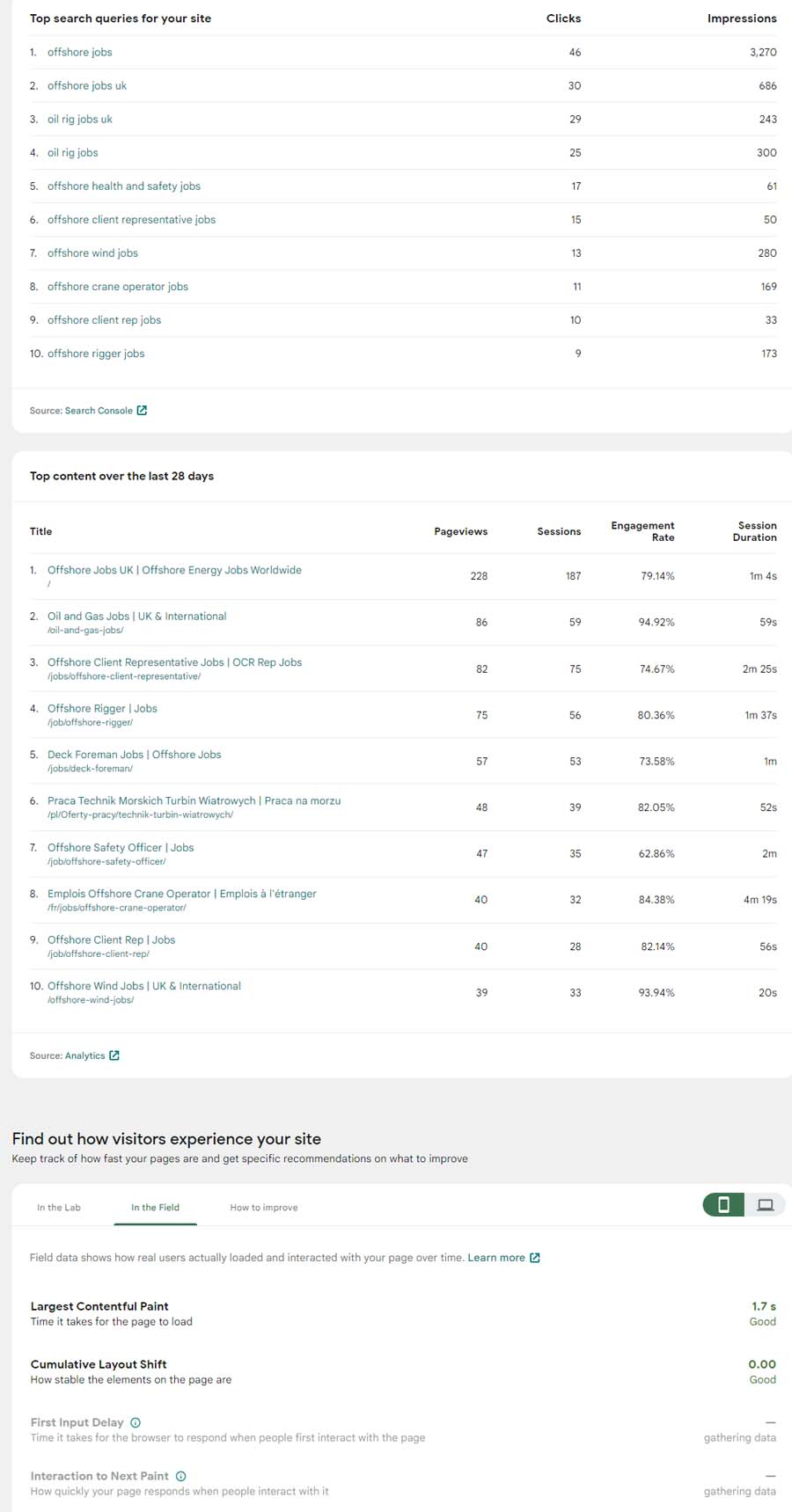This screenshot has height=1512, width=792.
Task: Open Deck Foreman Jobs | Offshore Jobs page
Action: [x=134, y=755]
